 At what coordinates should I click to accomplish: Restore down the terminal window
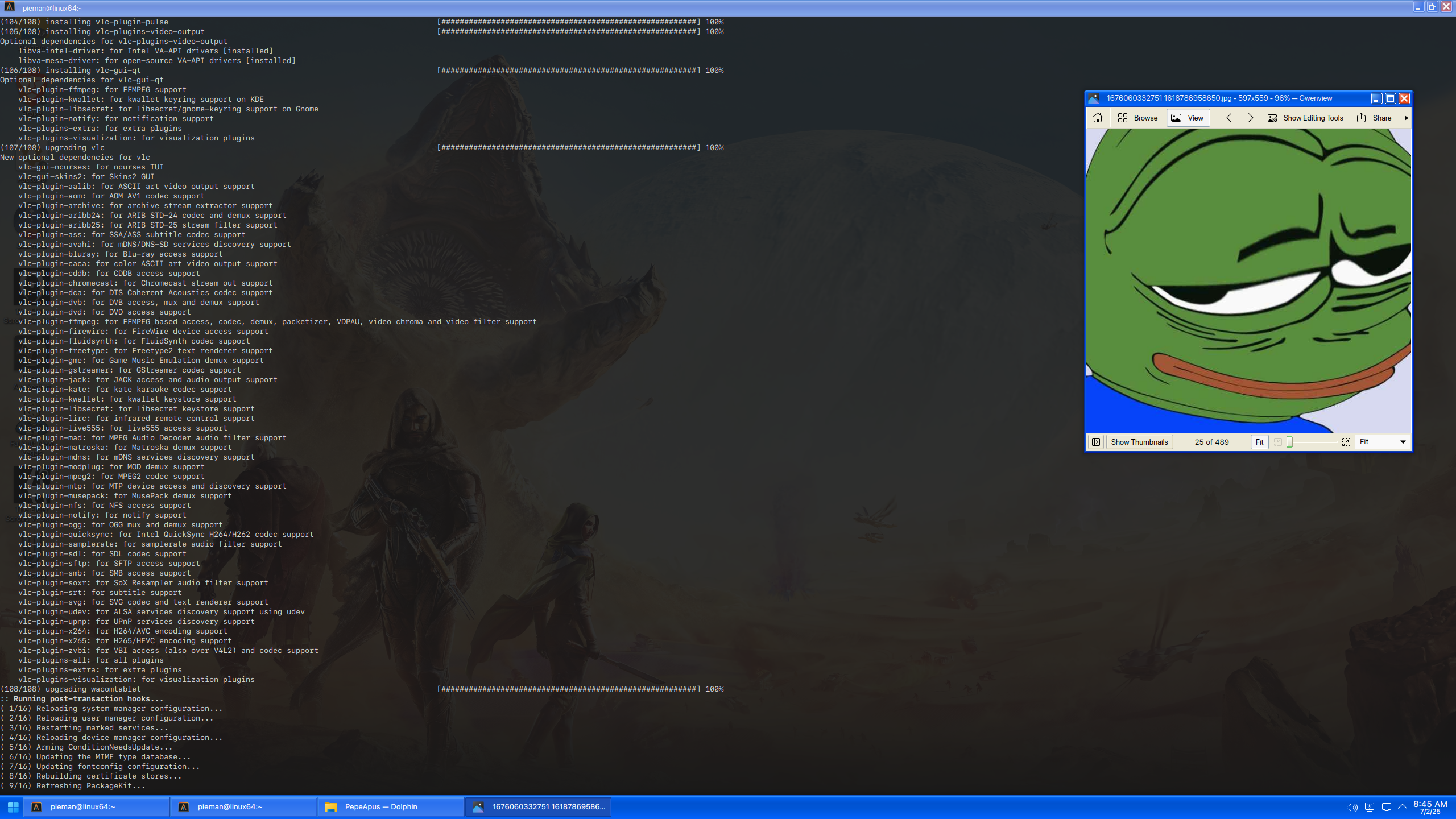[1432, 7]
